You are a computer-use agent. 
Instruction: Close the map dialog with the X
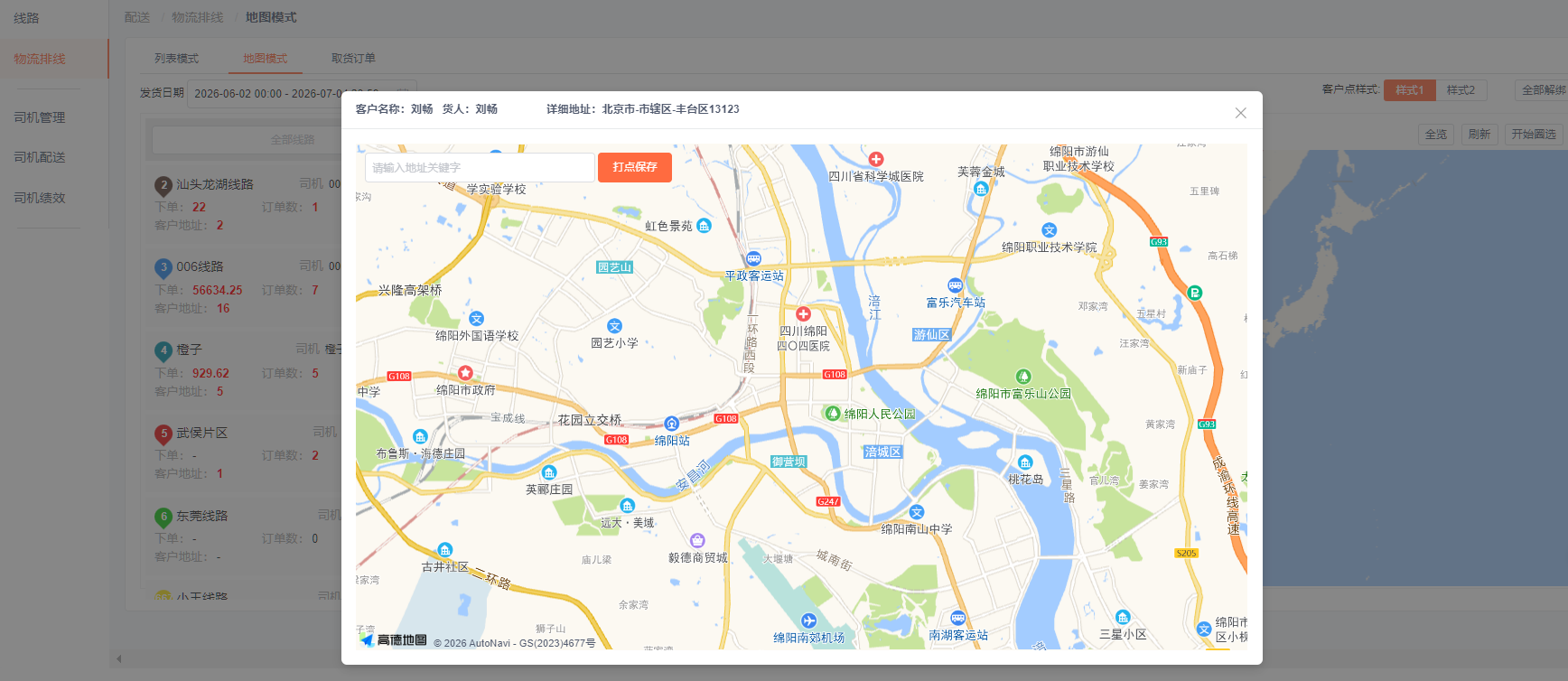(x=1240, y=113)
